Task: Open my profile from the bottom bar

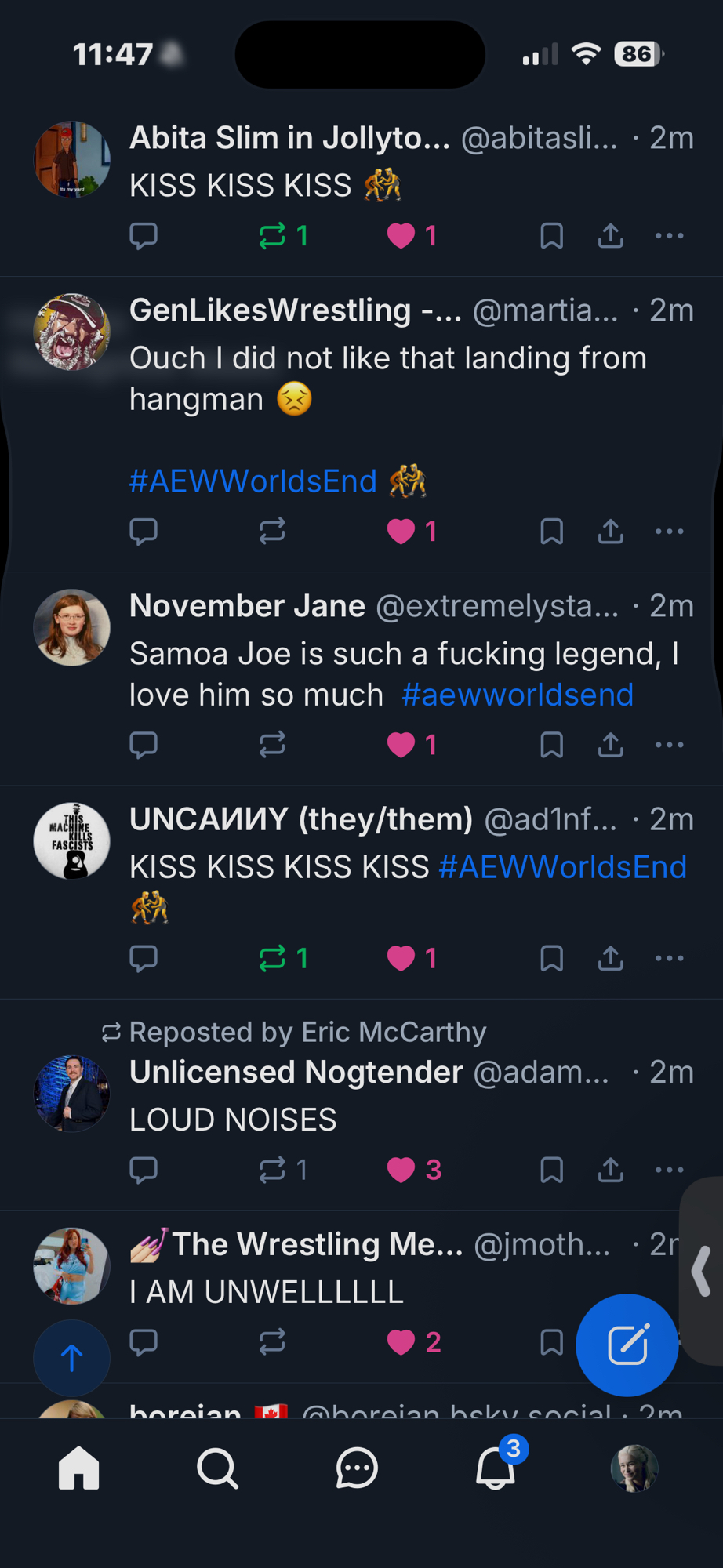Action: pos(634,1468)
